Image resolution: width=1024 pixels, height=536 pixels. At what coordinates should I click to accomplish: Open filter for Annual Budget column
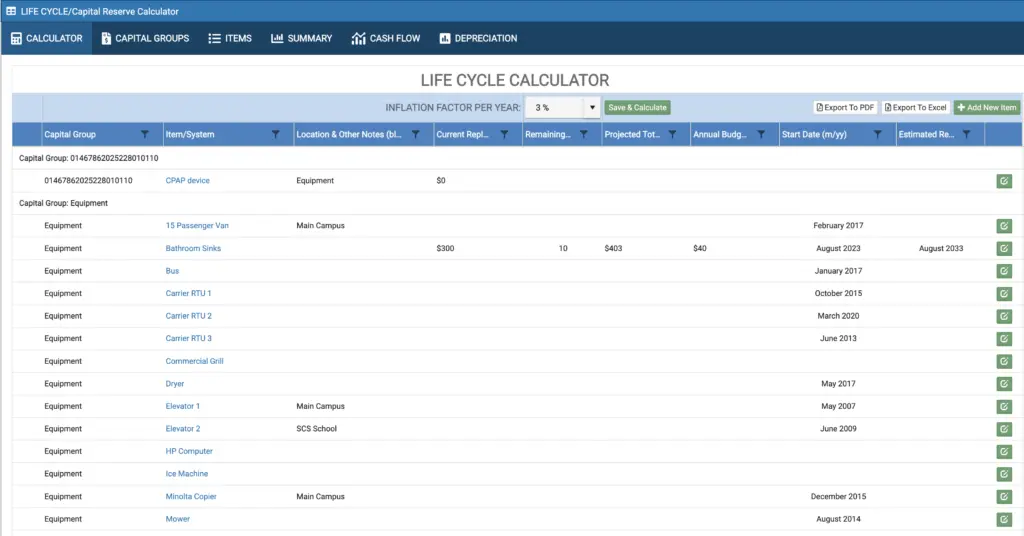pyautogui.click(x=761, y=134)
